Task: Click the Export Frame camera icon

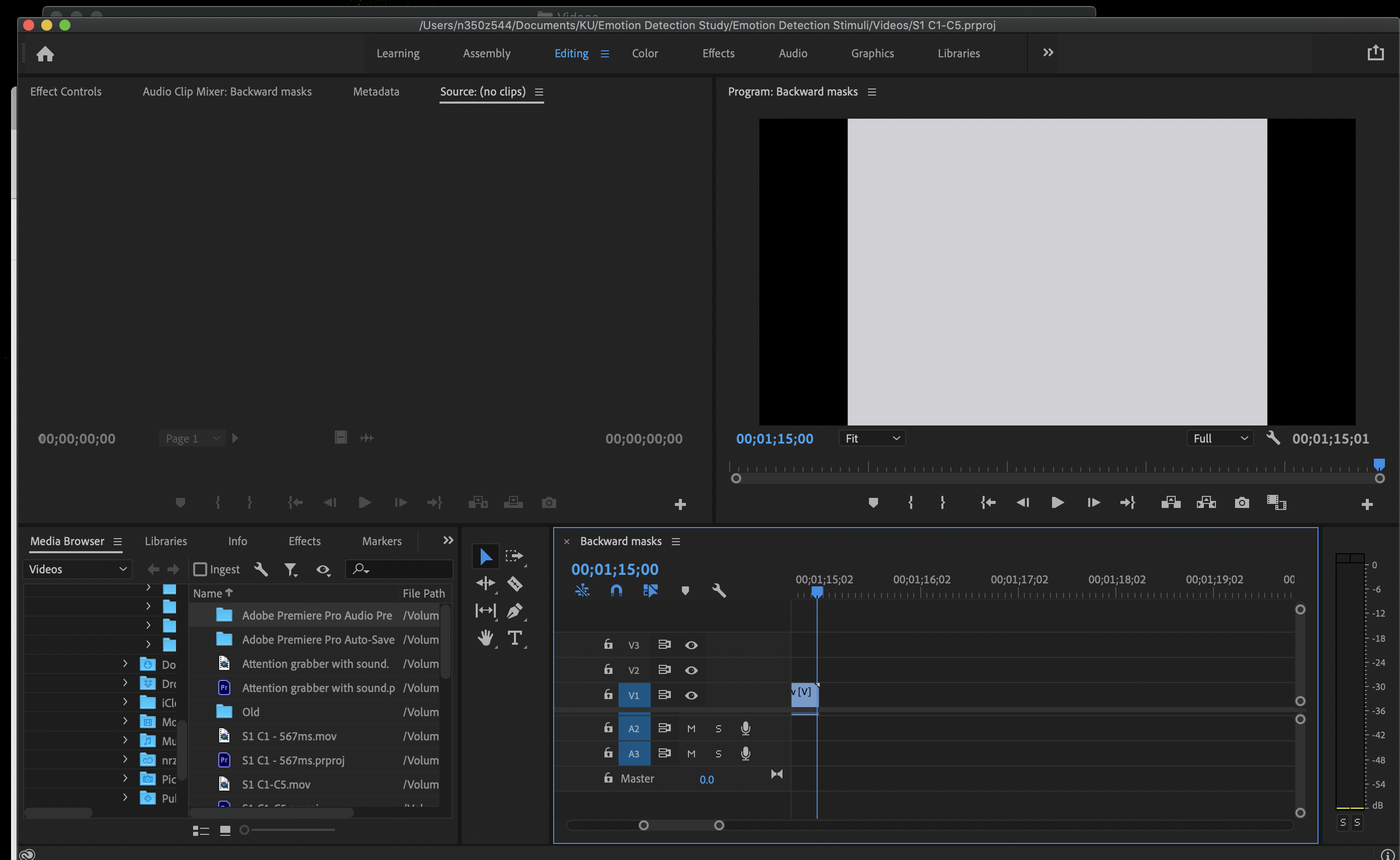Action: tap(1242, 502)
